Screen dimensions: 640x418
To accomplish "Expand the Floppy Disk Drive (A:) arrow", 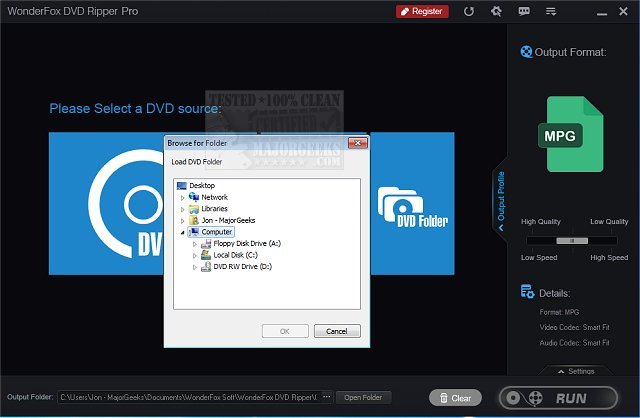I will tap(195, 244).
